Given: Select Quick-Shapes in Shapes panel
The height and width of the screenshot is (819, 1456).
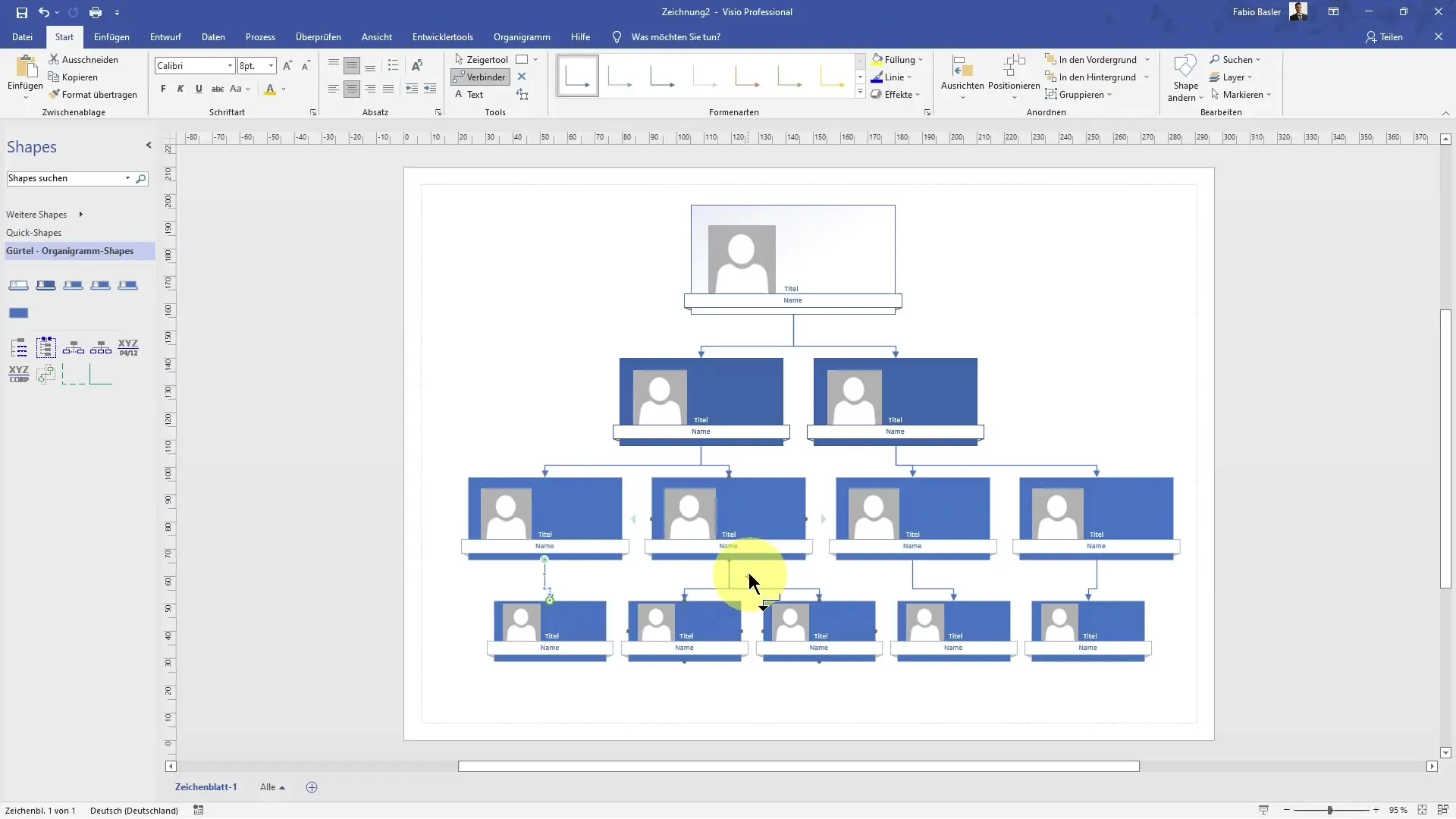Looking at the screenshot, I should (33, 233).
